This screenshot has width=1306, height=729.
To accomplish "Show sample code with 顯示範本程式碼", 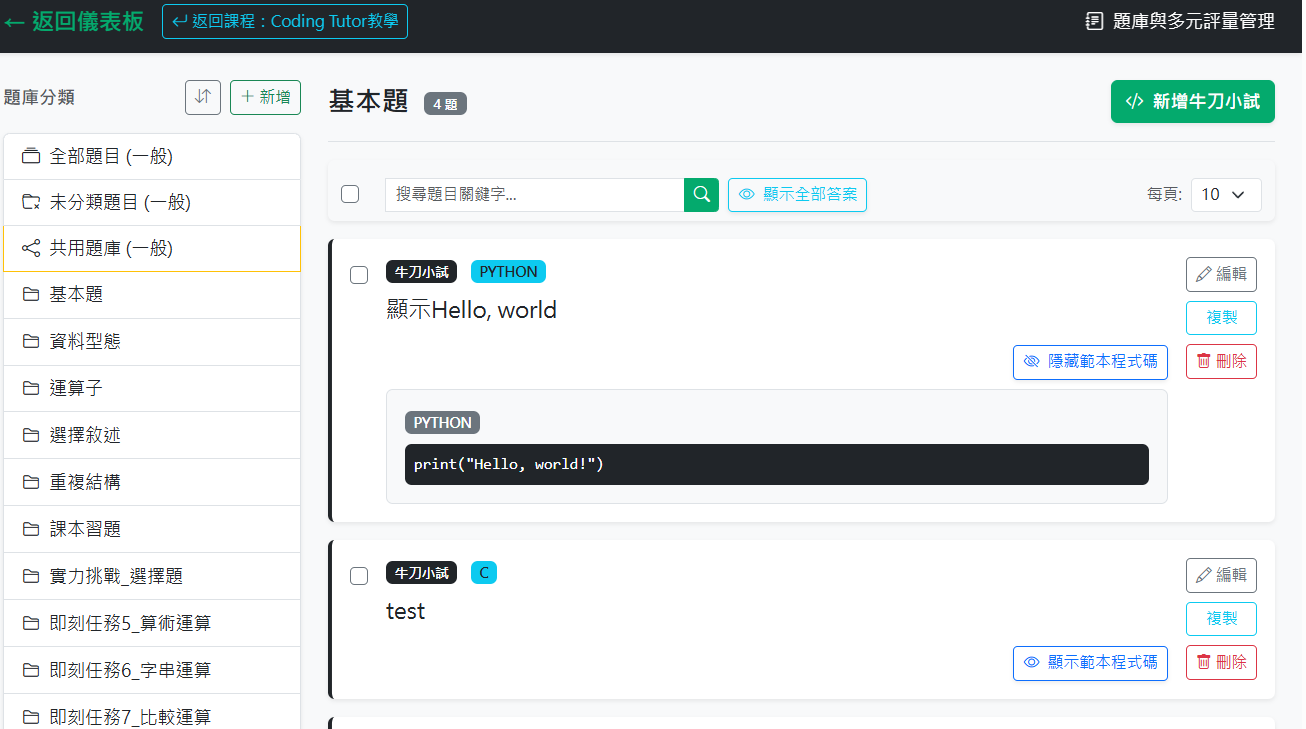I will click(1090, 663).
